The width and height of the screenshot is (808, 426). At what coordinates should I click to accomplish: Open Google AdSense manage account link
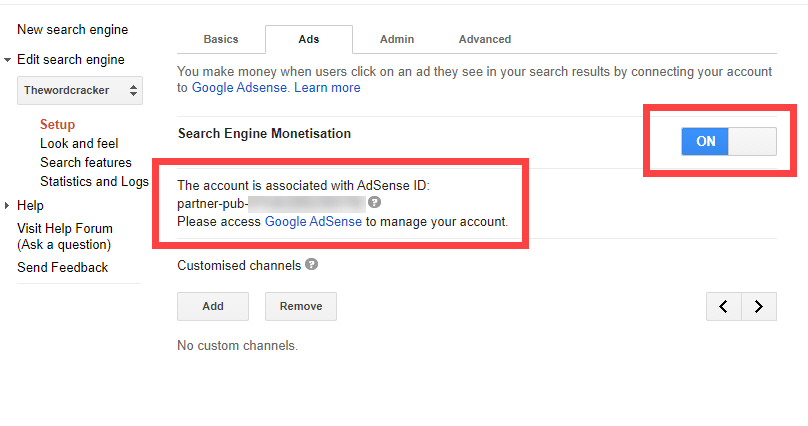(x=313, y=221)
